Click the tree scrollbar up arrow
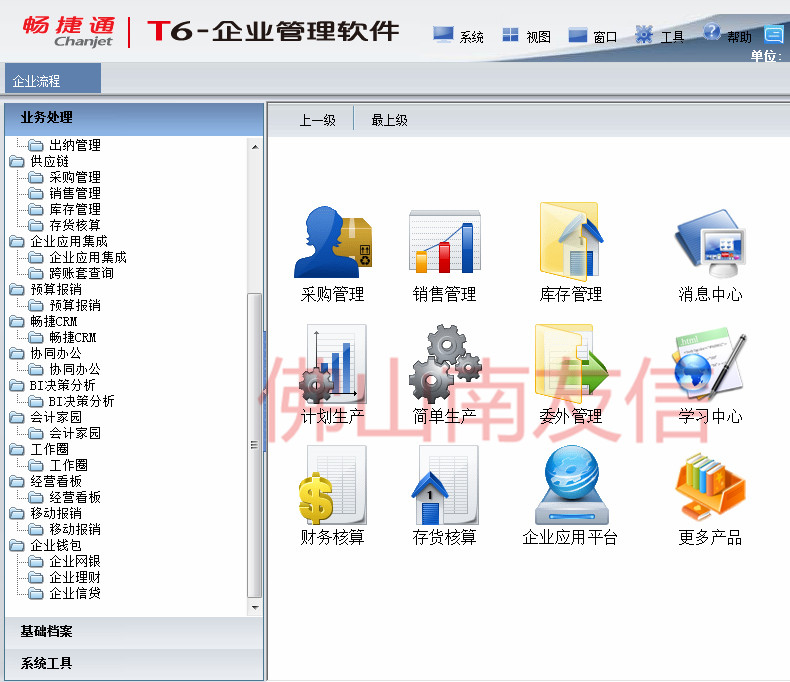Viewport: 790px width, 682px height. (x=255, y=147)
